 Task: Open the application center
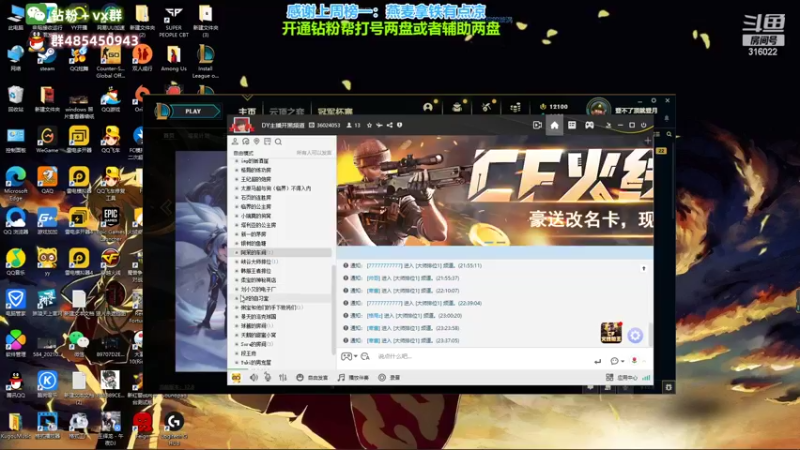point(621,378)
